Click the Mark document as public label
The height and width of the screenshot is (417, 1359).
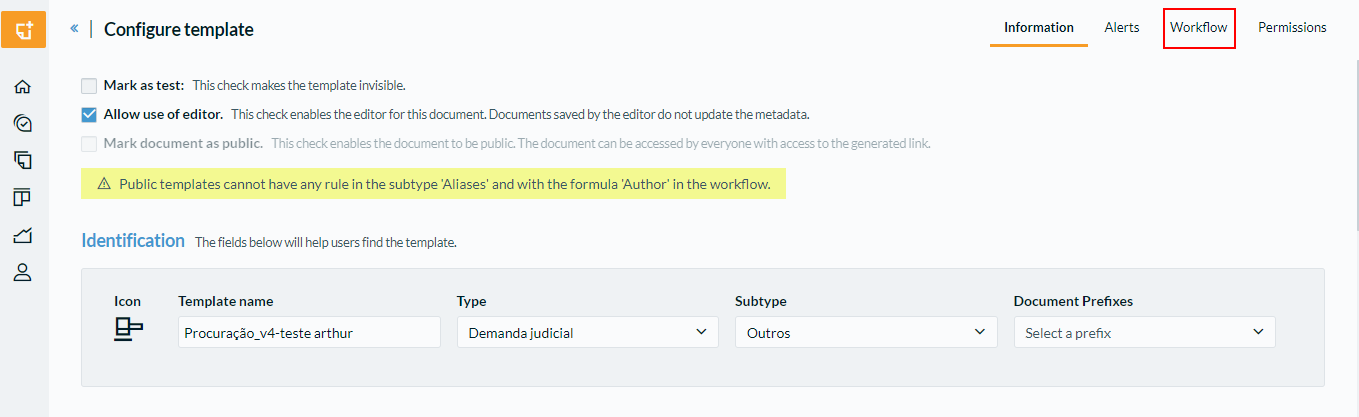tap(183, 143)
